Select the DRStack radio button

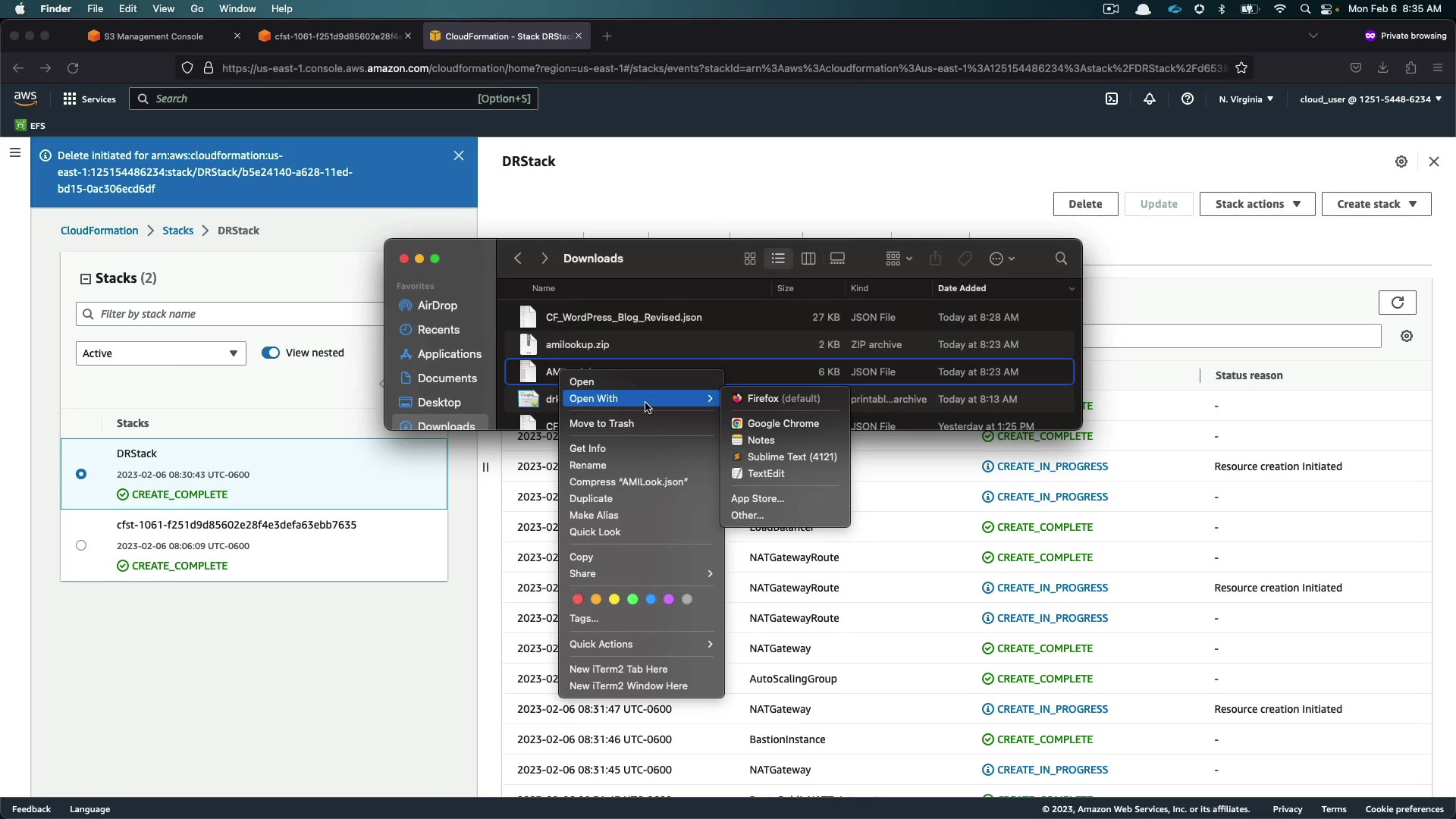click(81, 474)
